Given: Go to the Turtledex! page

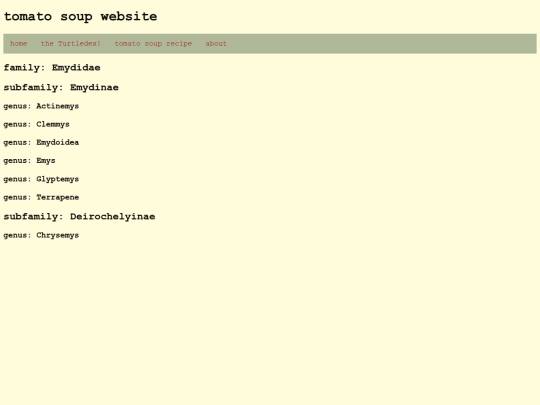Looking at the screenshot, I should [x=71, y=44].
